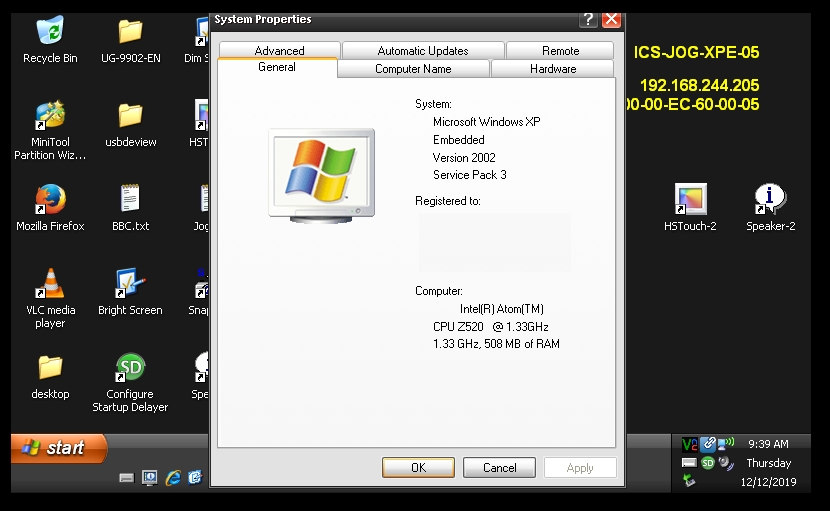Click the blue paperclip link tray icon
The image size is (830, 511).
[x=708, y=444]
